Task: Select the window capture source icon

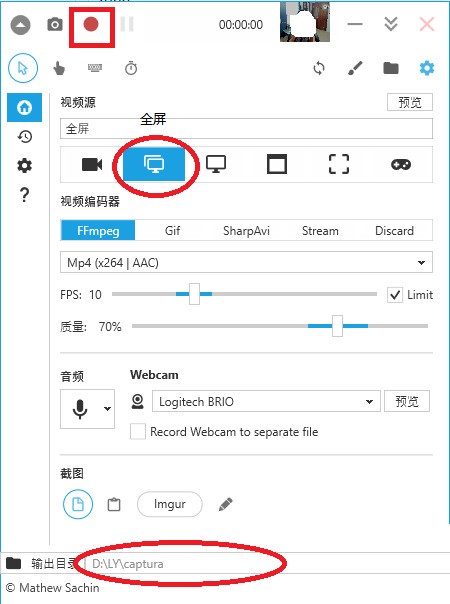Action: pyautogui.click(x=277, y=164)
